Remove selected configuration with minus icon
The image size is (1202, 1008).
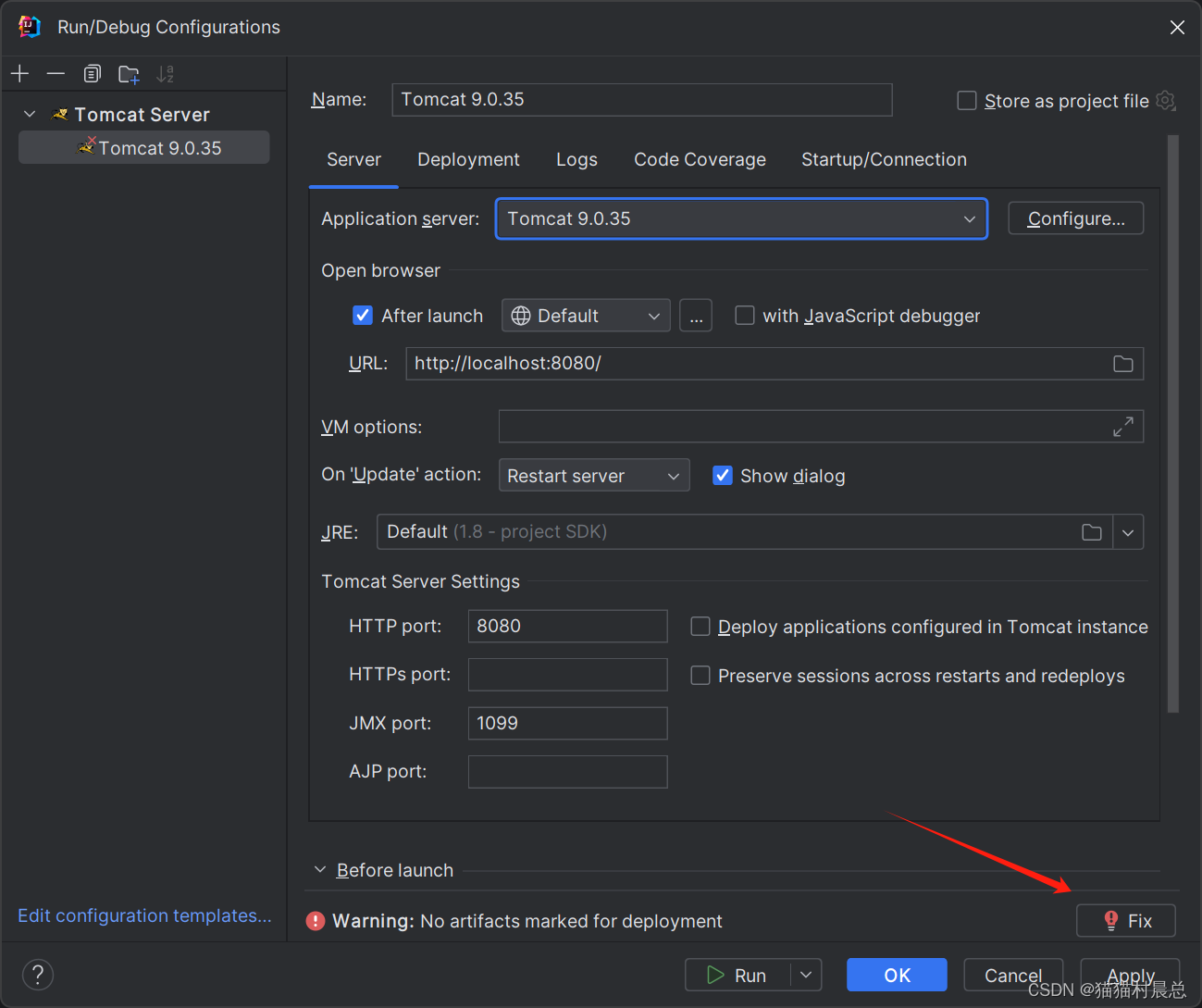click(x=56, y=73)
